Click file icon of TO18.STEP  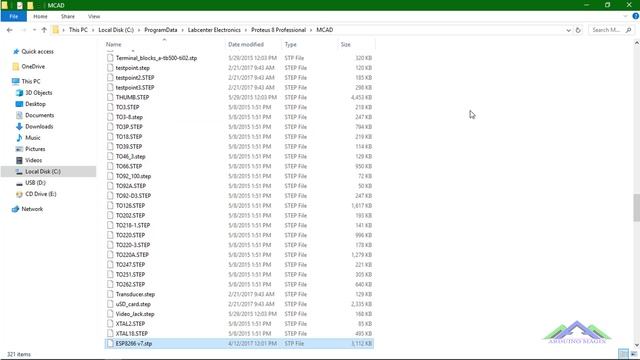click(x=110, y=137)
